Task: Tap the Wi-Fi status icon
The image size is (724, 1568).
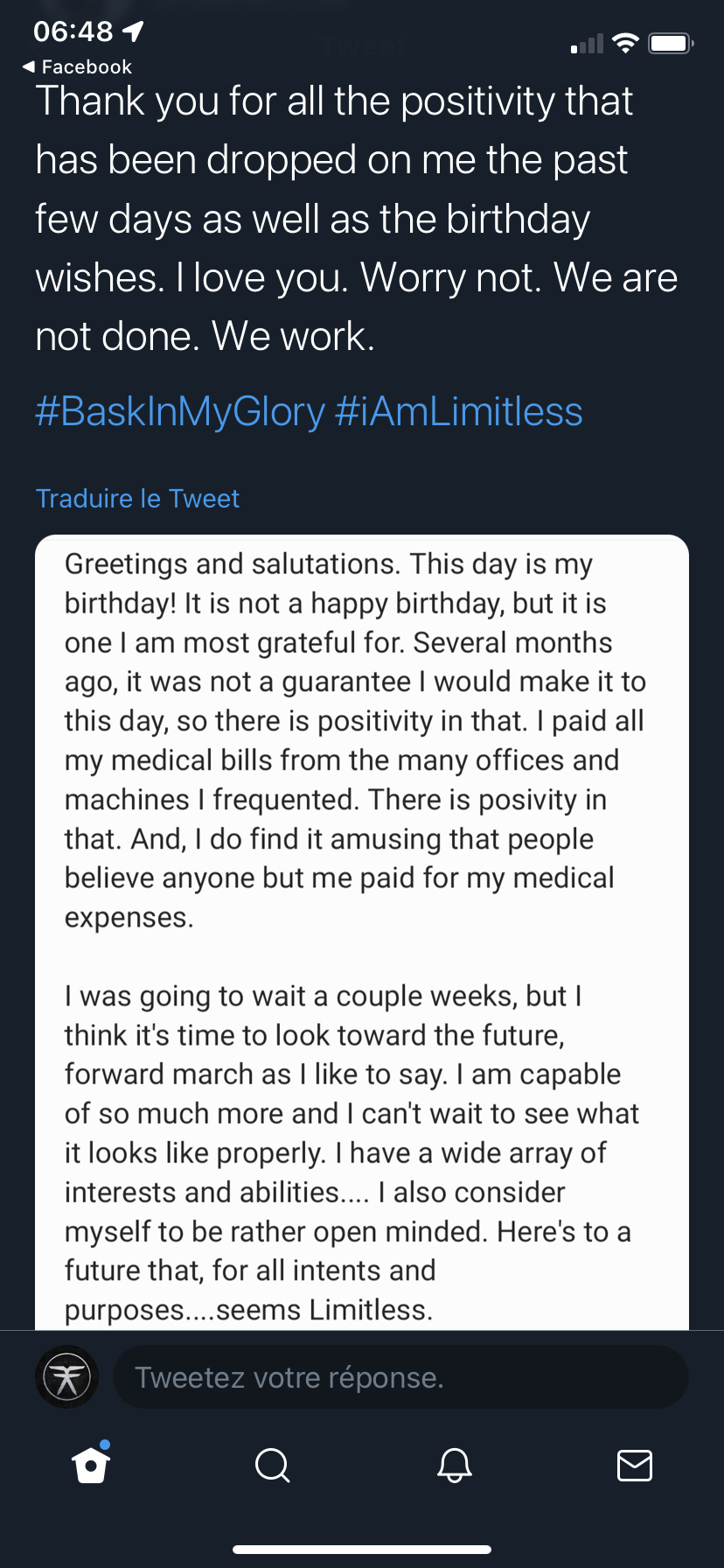Action: click(625, 43)
